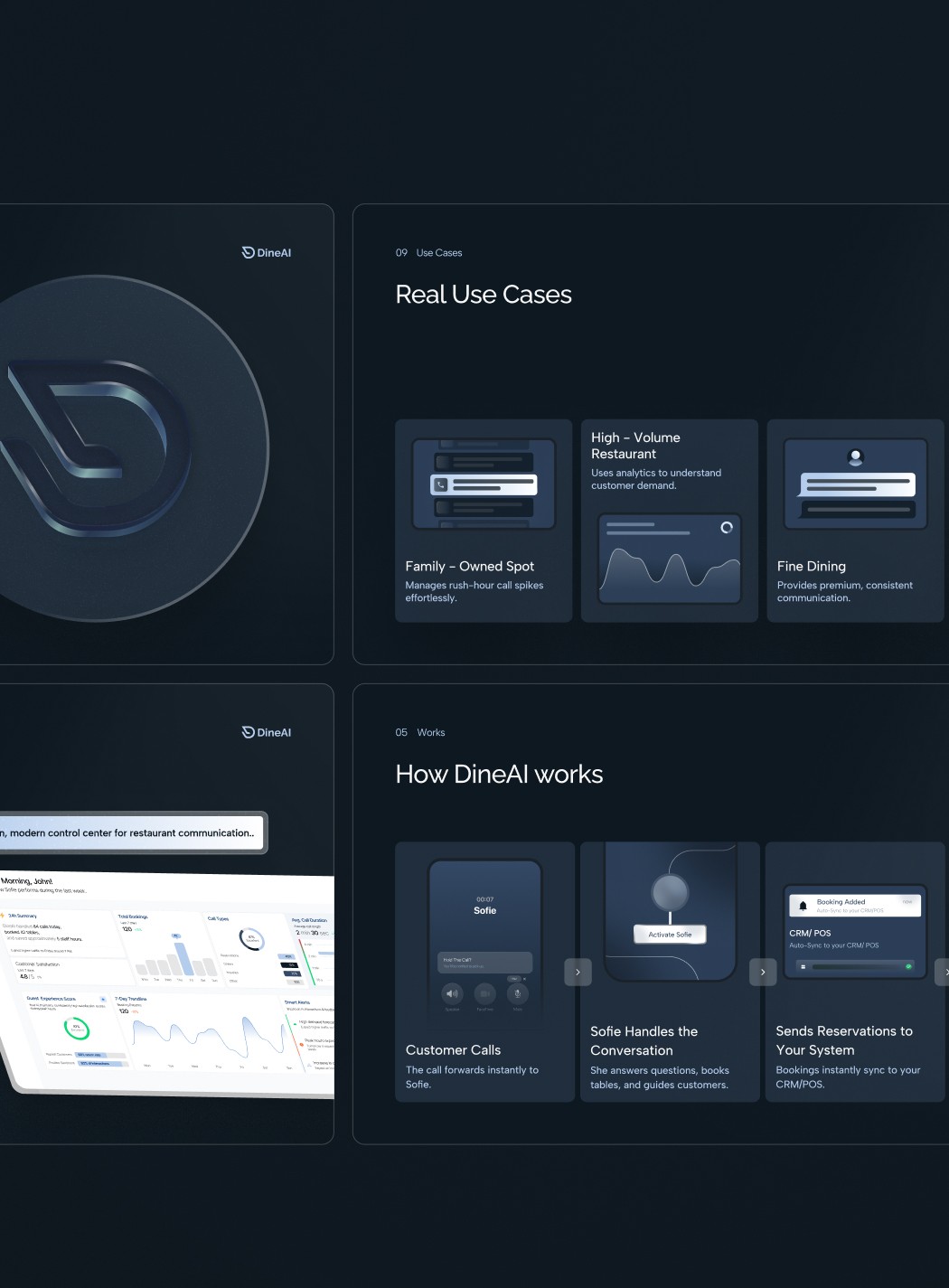Click the 'Real Use Cases' heading
The image size is (949, 1288).
click(484, 295)
